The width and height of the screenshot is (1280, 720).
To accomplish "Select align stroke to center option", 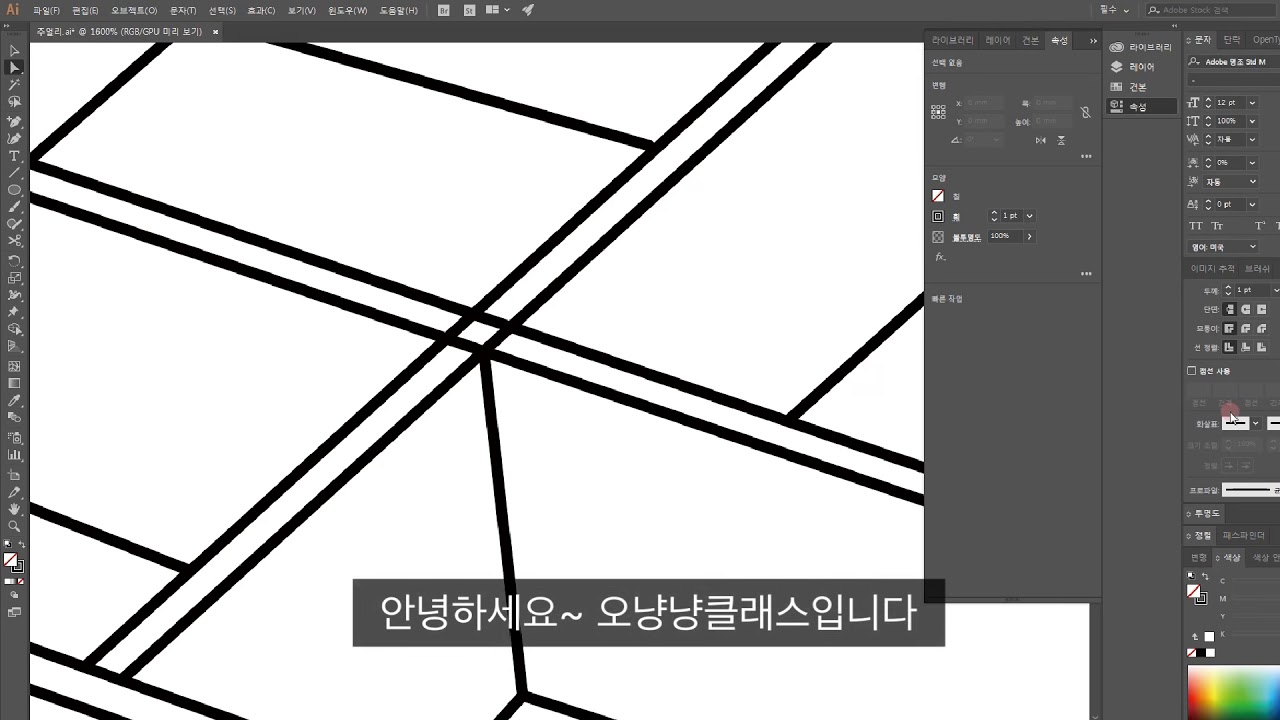I will (1230, 347).
